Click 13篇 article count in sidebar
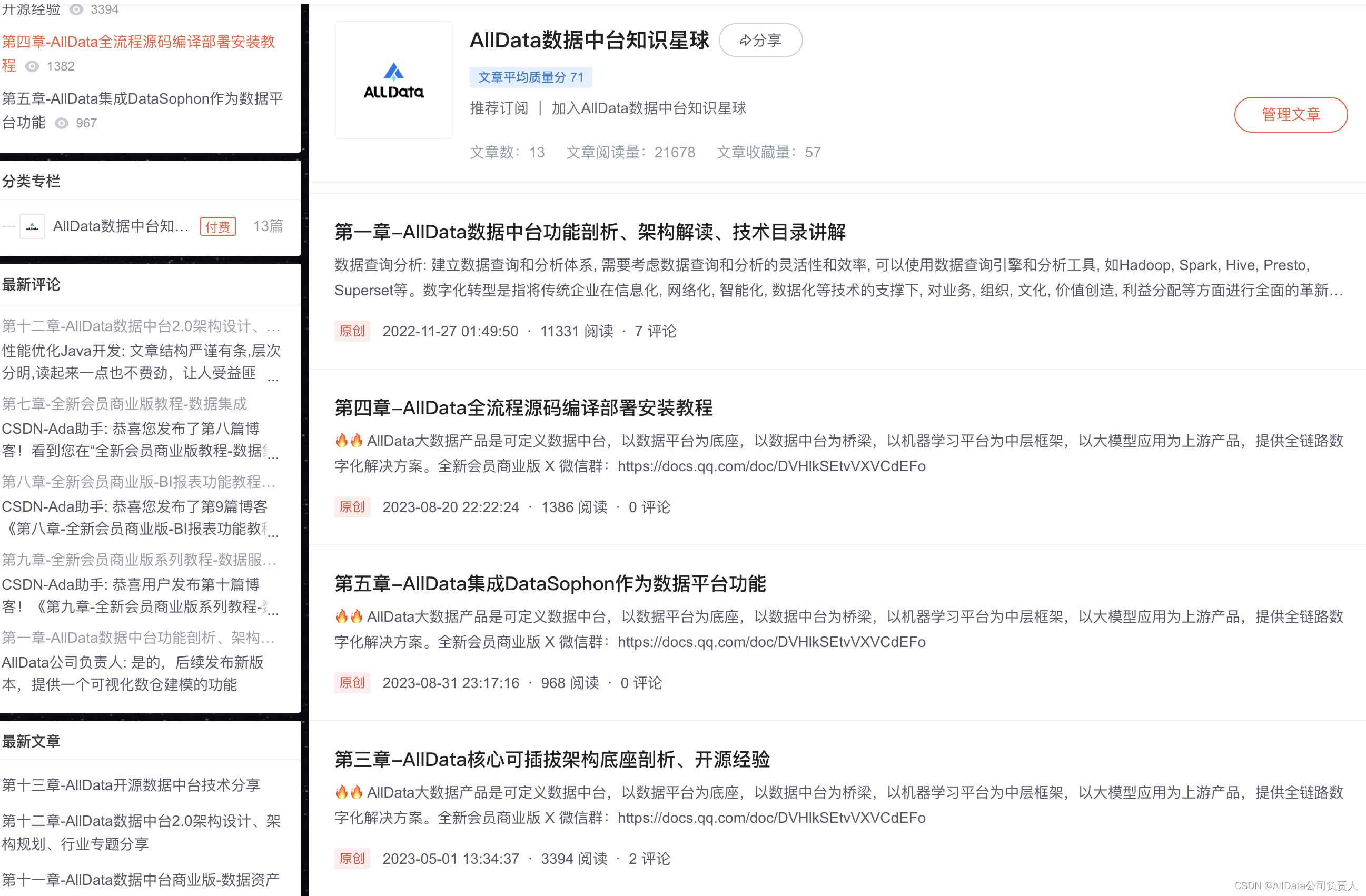The width and height of the screenshot is (1366, 896). pos(268,226)
